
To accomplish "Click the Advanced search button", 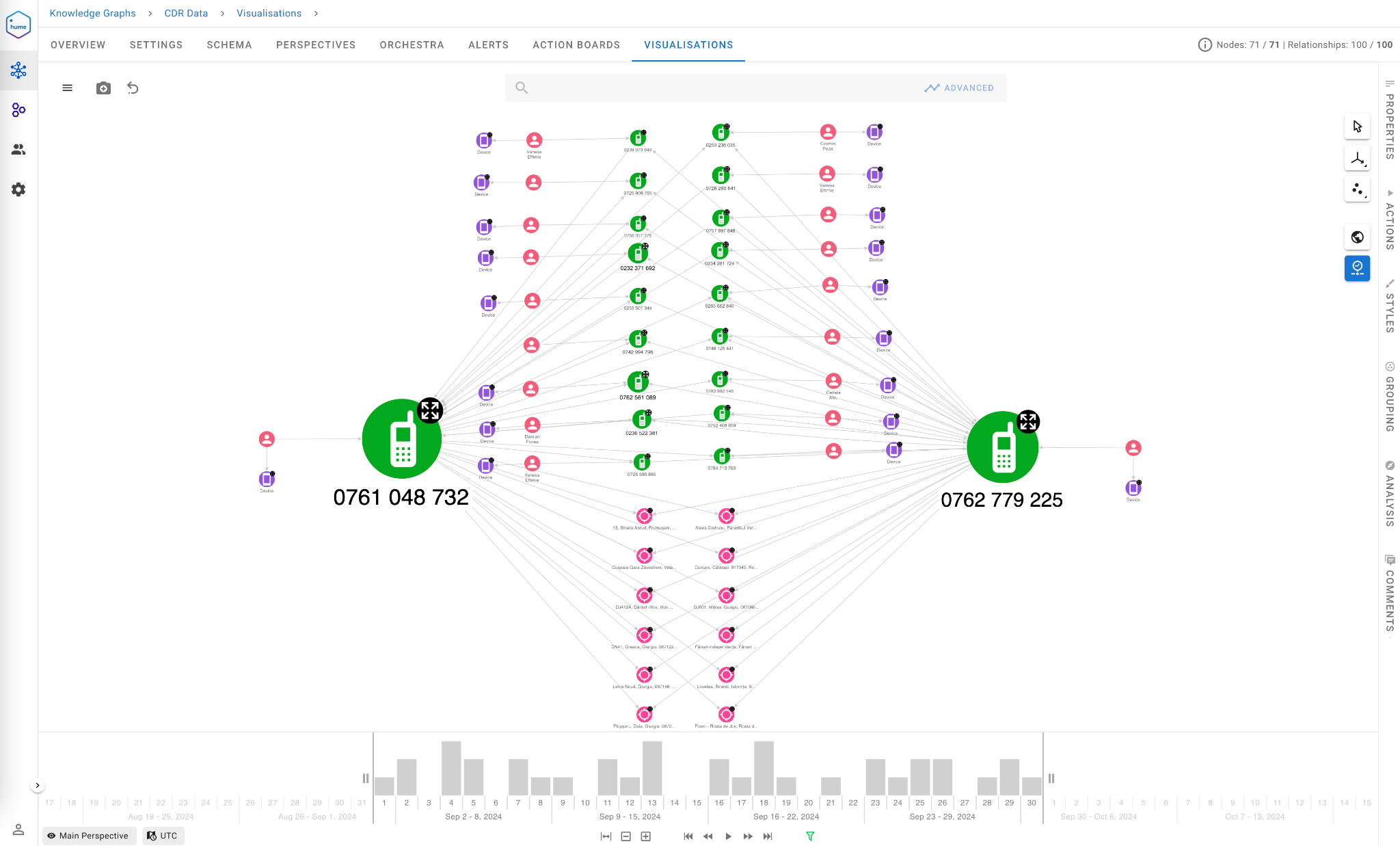I will click(x=959, y=88).
